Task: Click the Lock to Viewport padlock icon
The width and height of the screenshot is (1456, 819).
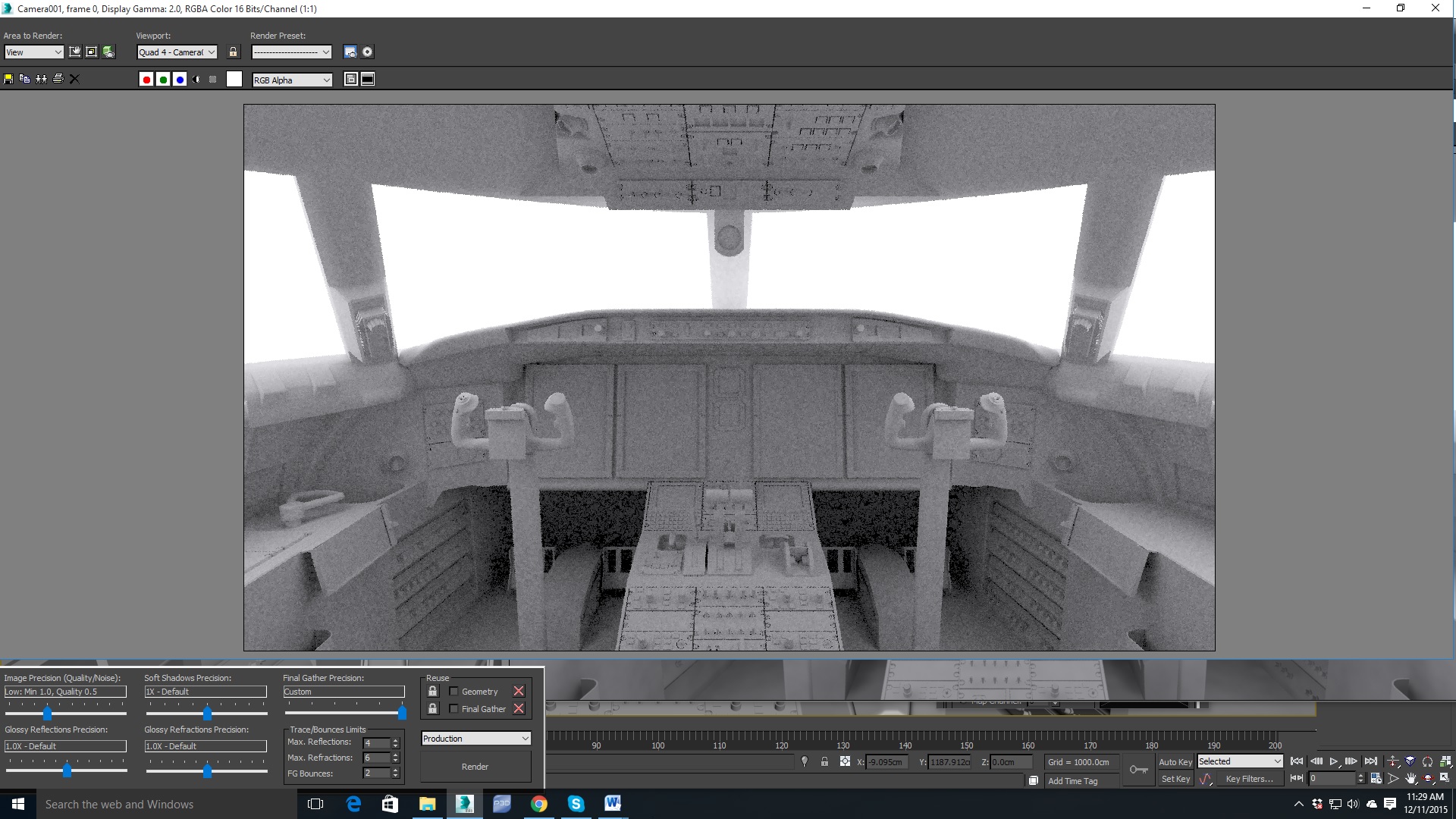Action: coord(234,52)
